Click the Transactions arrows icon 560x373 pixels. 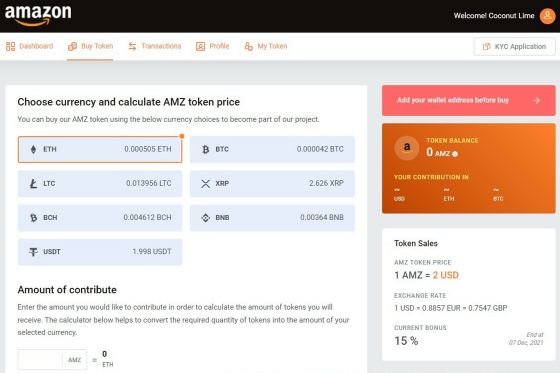[x=132, y=46]
